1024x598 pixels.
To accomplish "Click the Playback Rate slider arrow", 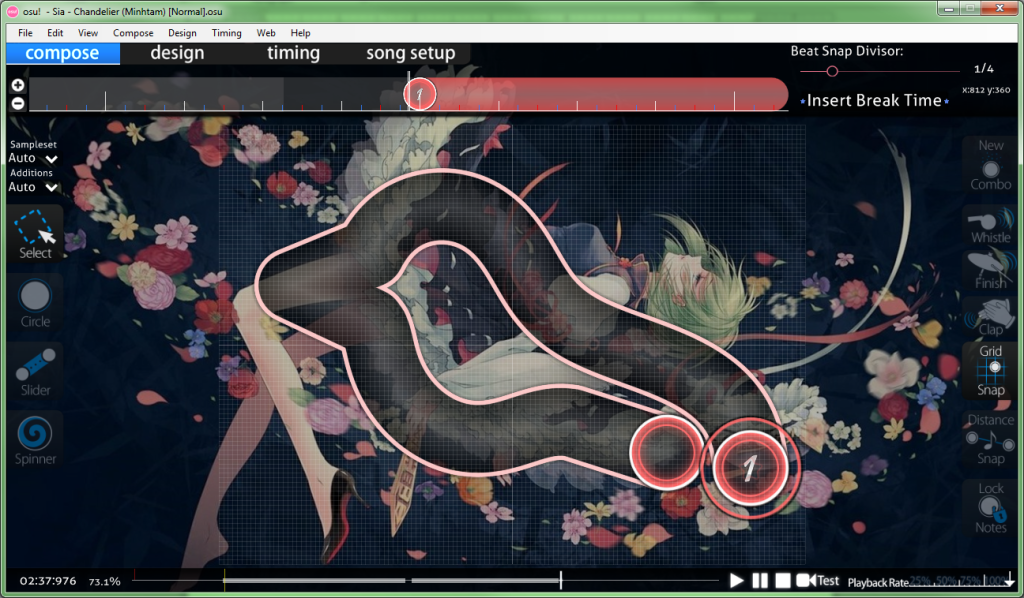I will pos(1010,579).
